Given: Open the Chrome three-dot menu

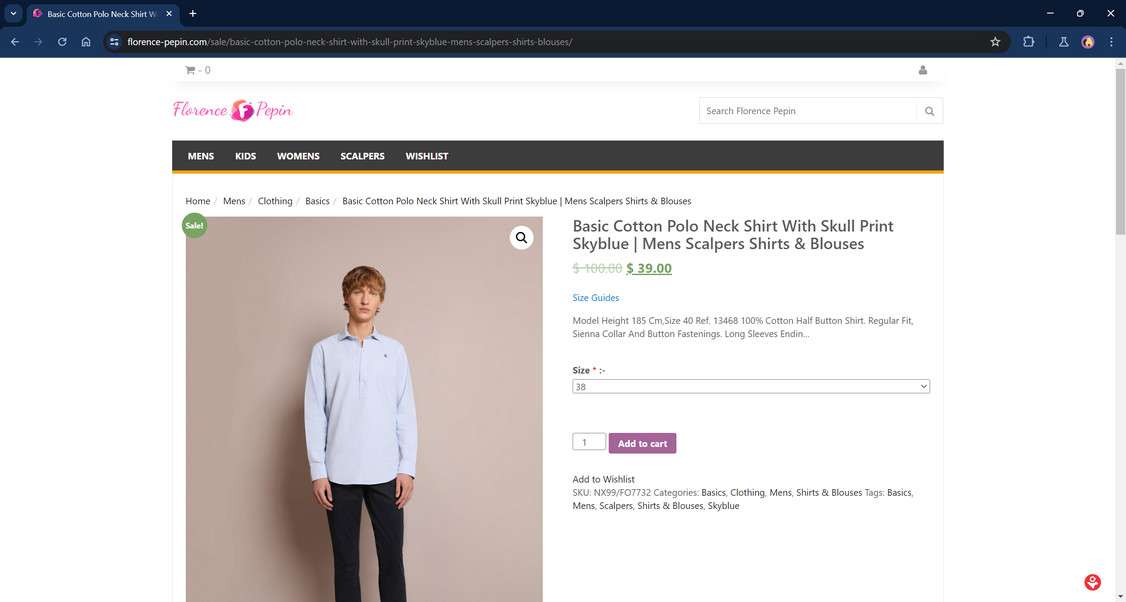Looking at the screenshot, I should tap(1111, 42).
